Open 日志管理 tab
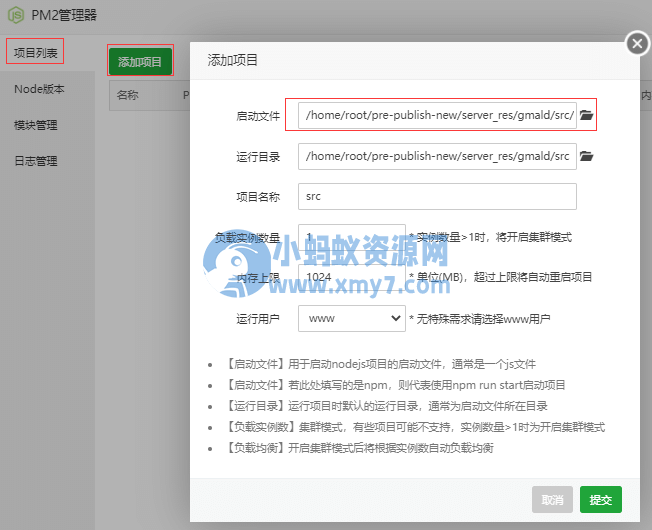The height and width of the screenshot is (530, 652). tap(36, 161)
